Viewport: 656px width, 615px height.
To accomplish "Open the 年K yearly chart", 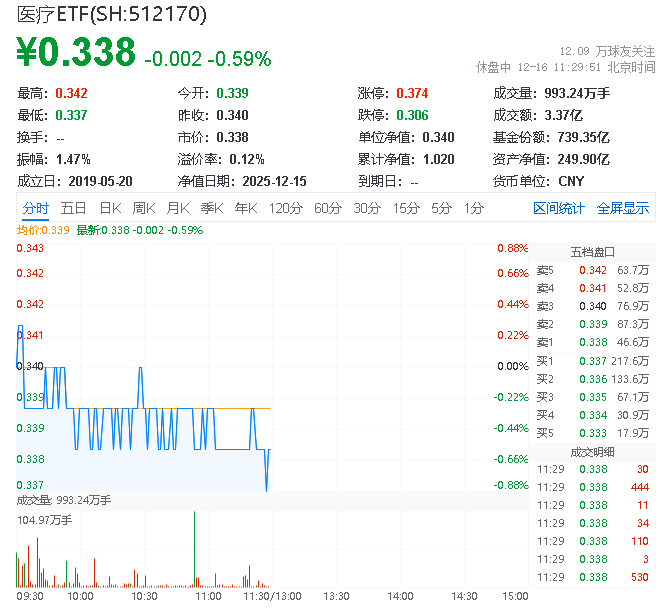I will (x=245, y=208).
